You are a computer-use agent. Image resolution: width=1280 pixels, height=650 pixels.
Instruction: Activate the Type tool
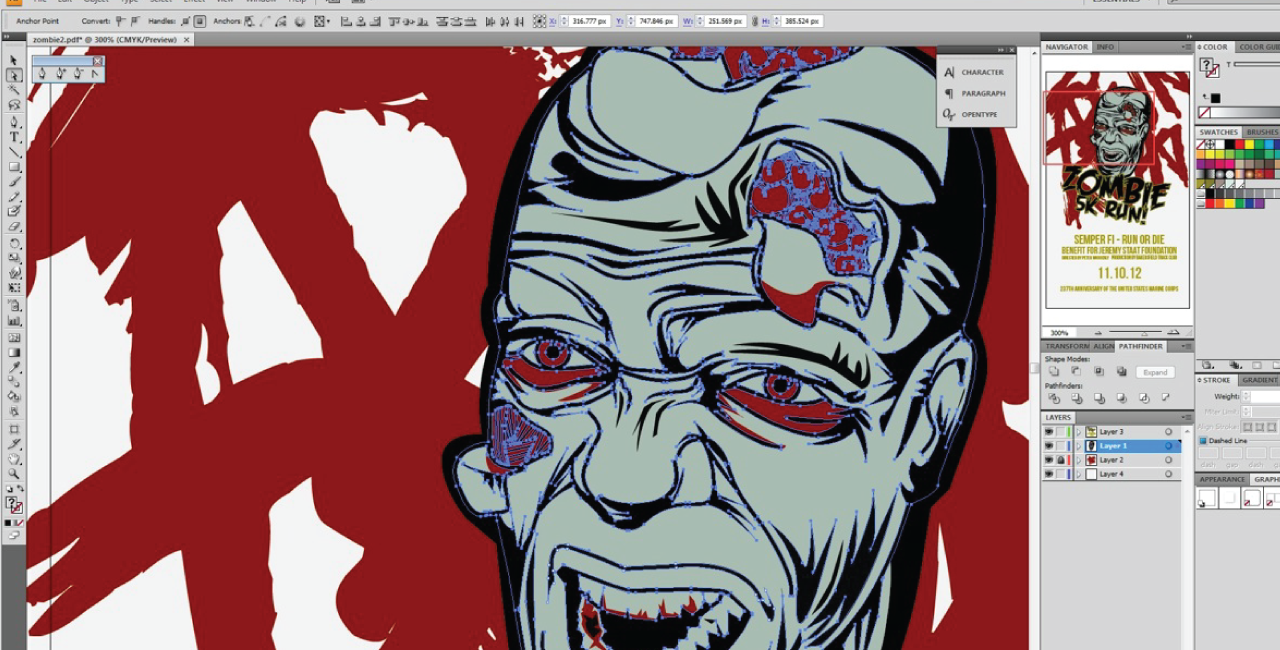[x=14, y=136]
